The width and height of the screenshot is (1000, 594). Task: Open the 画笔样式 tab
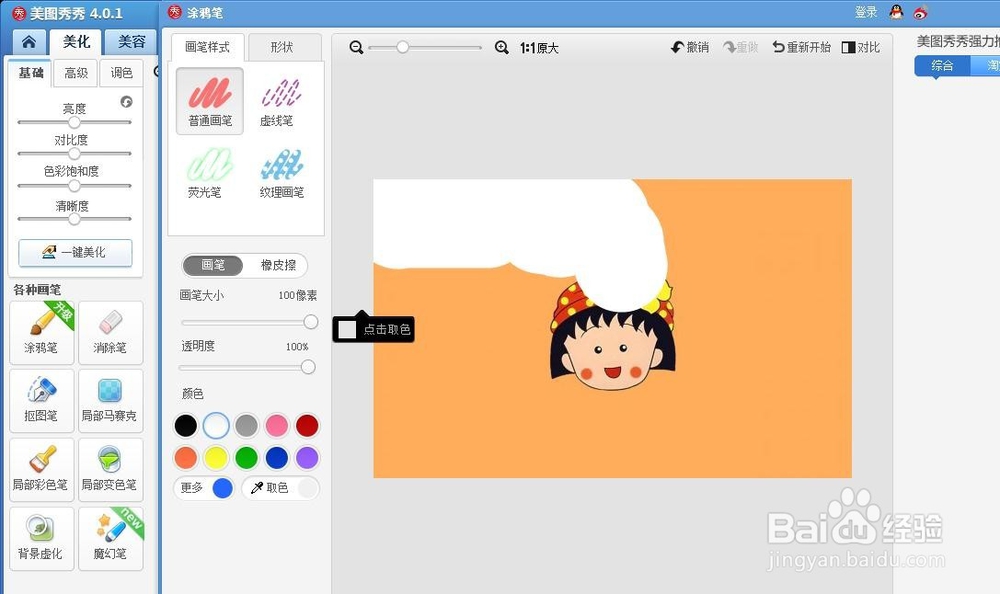point(207,47)
